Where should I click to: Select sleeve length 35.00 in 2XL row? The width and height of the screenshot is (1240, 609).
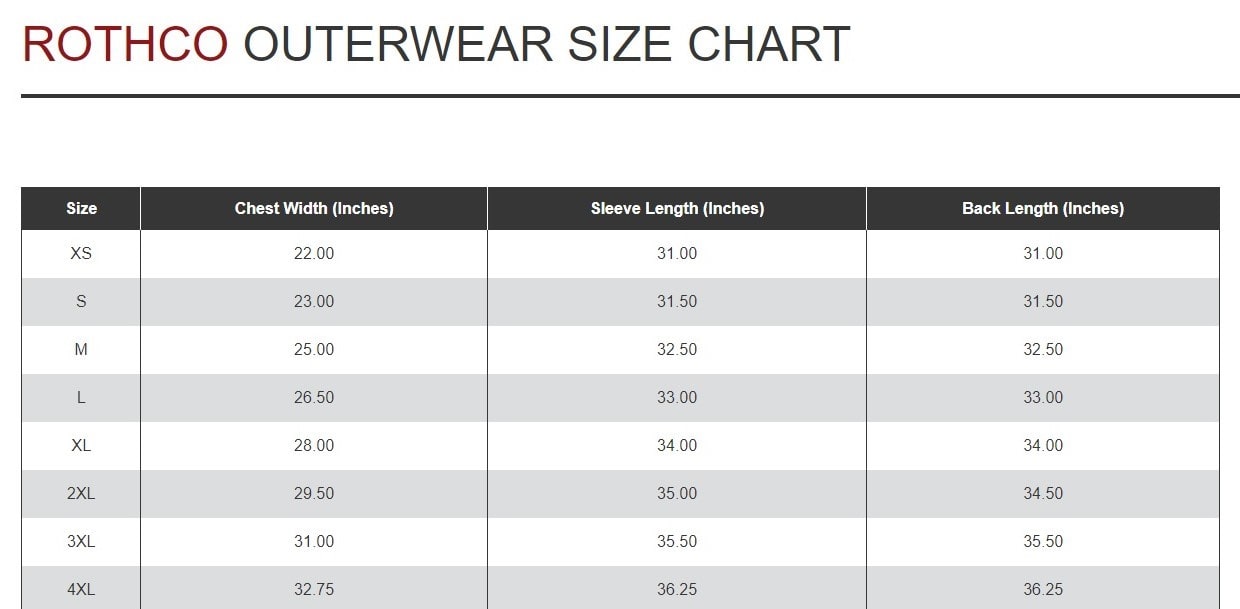click(x=677, y=494)
